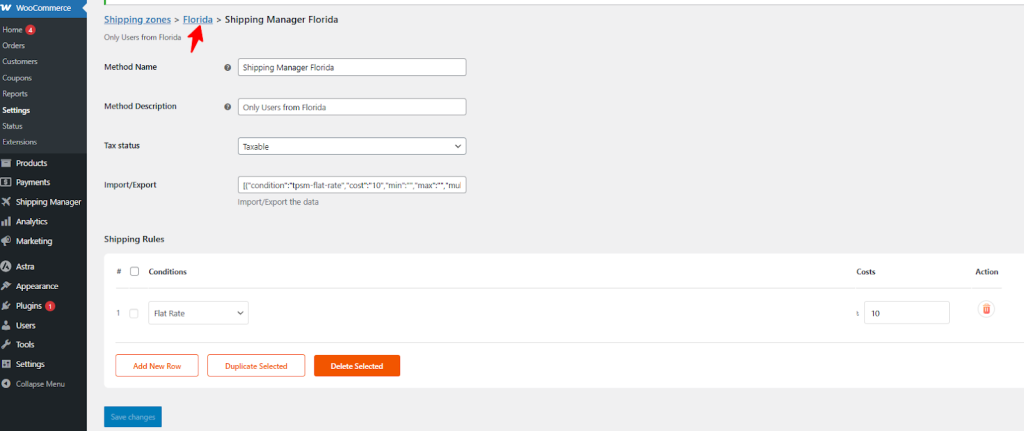Open the Orders menu item
The height and width of the screenshot is (431, 1024).
[14, 45]
